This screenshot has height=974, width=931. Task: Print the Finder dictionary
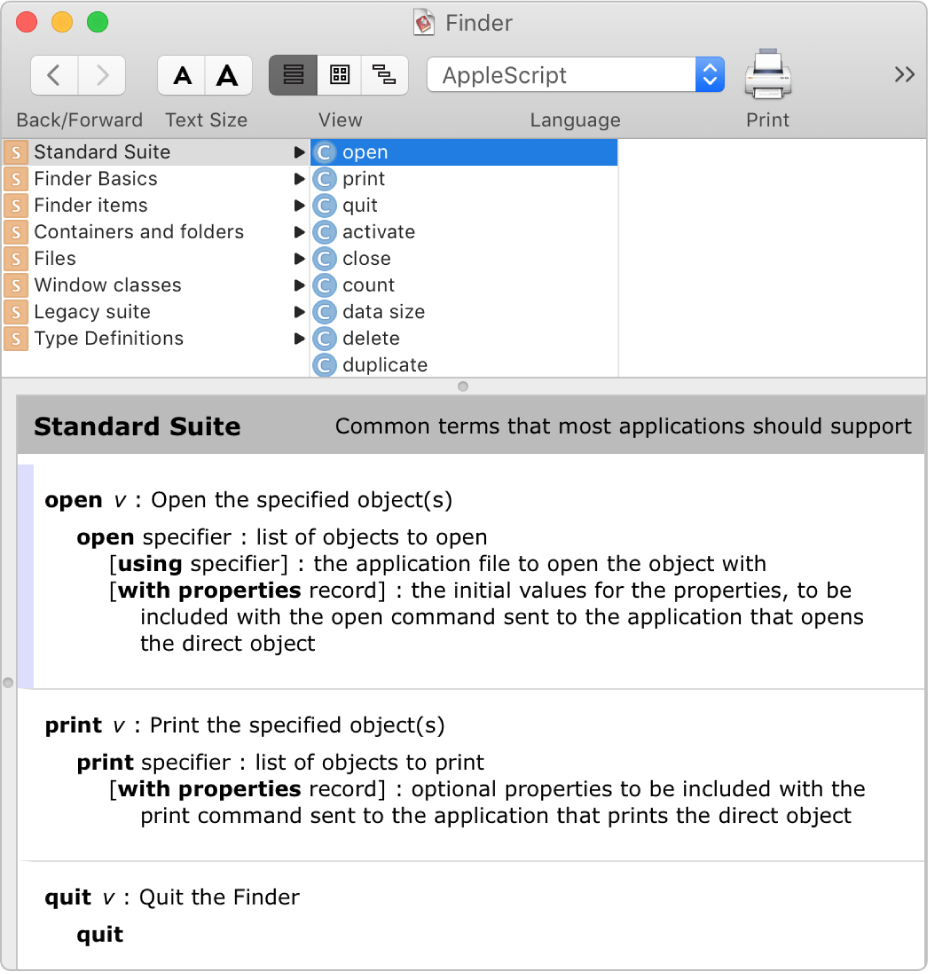coord(768,75)
